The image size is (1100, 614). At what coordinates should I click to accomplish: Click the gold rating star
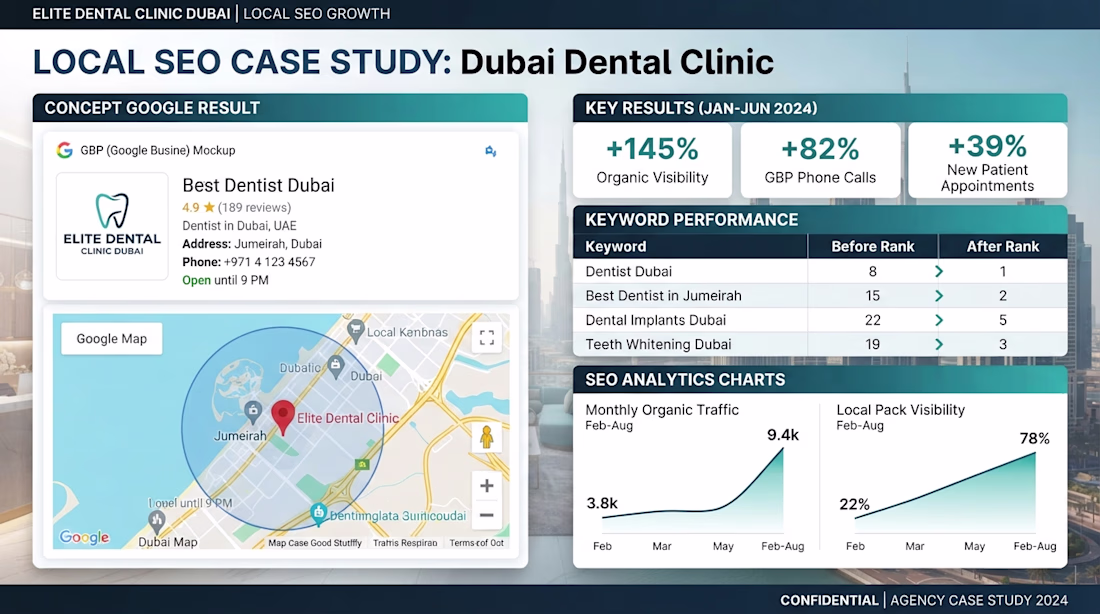tap(208, 208)
